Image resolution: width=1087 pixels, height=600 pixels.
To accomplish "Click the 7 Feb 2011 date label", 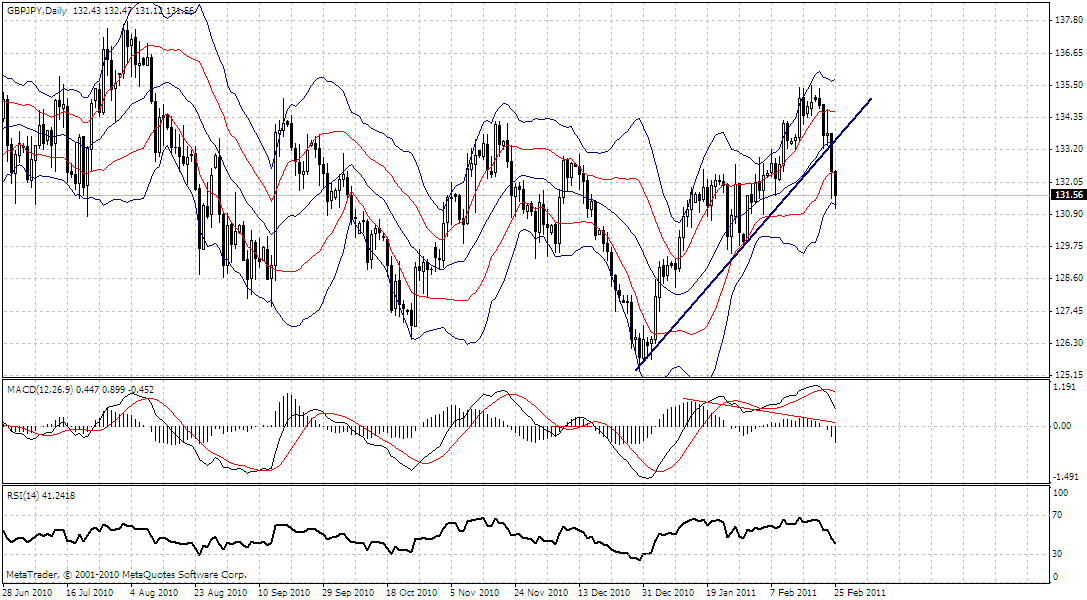I will (794, 593).
